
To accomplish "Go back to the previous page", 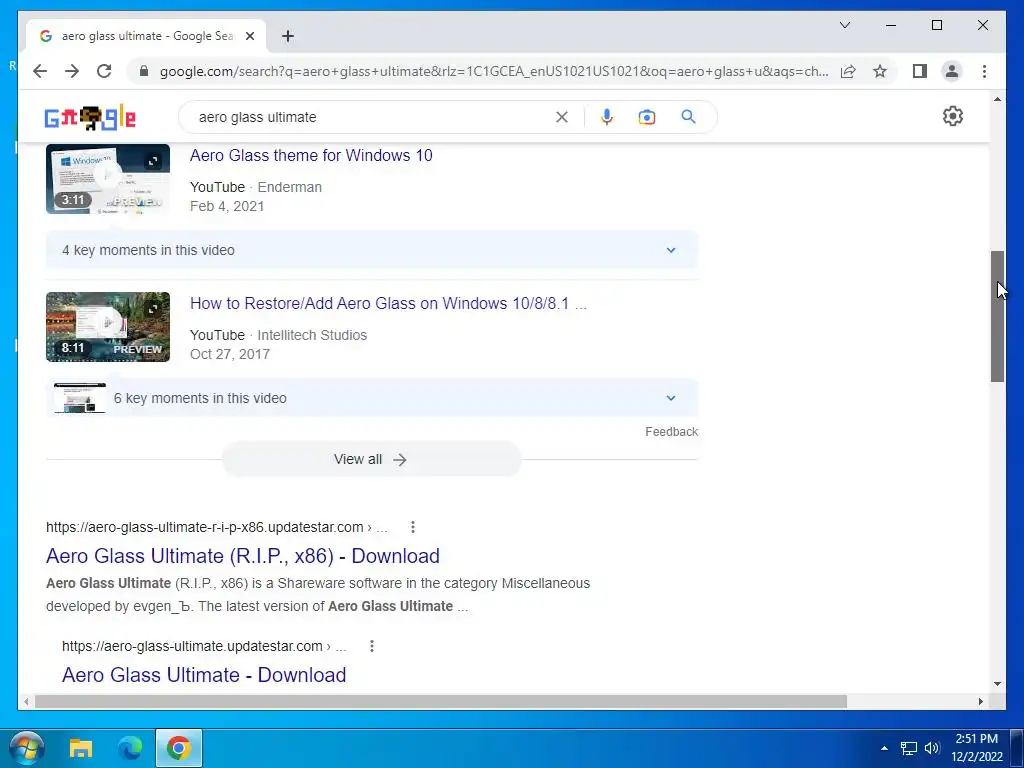I will coord(40,71).
